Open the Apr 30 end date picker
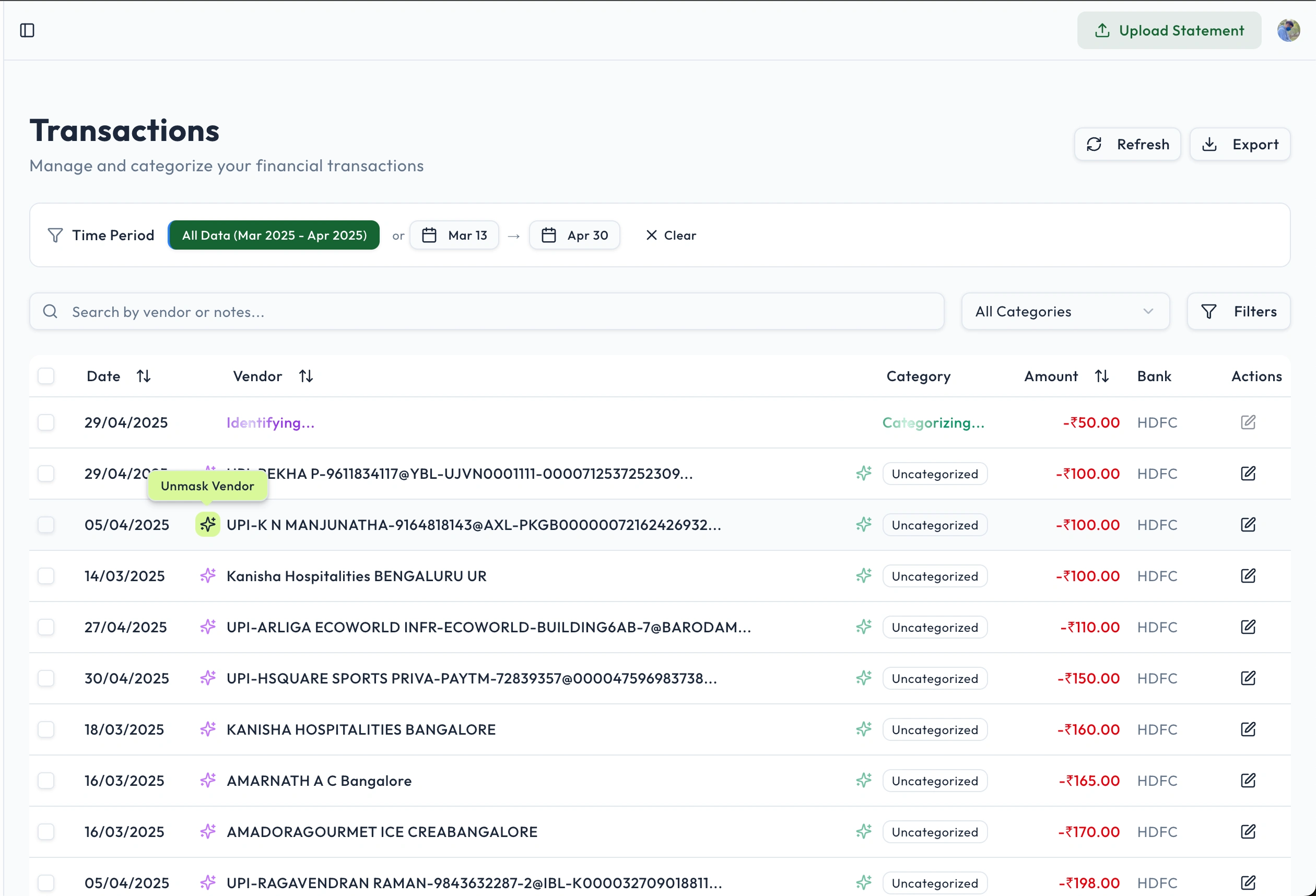Viewport: 1316px width, 896px height. coord(574,235)
